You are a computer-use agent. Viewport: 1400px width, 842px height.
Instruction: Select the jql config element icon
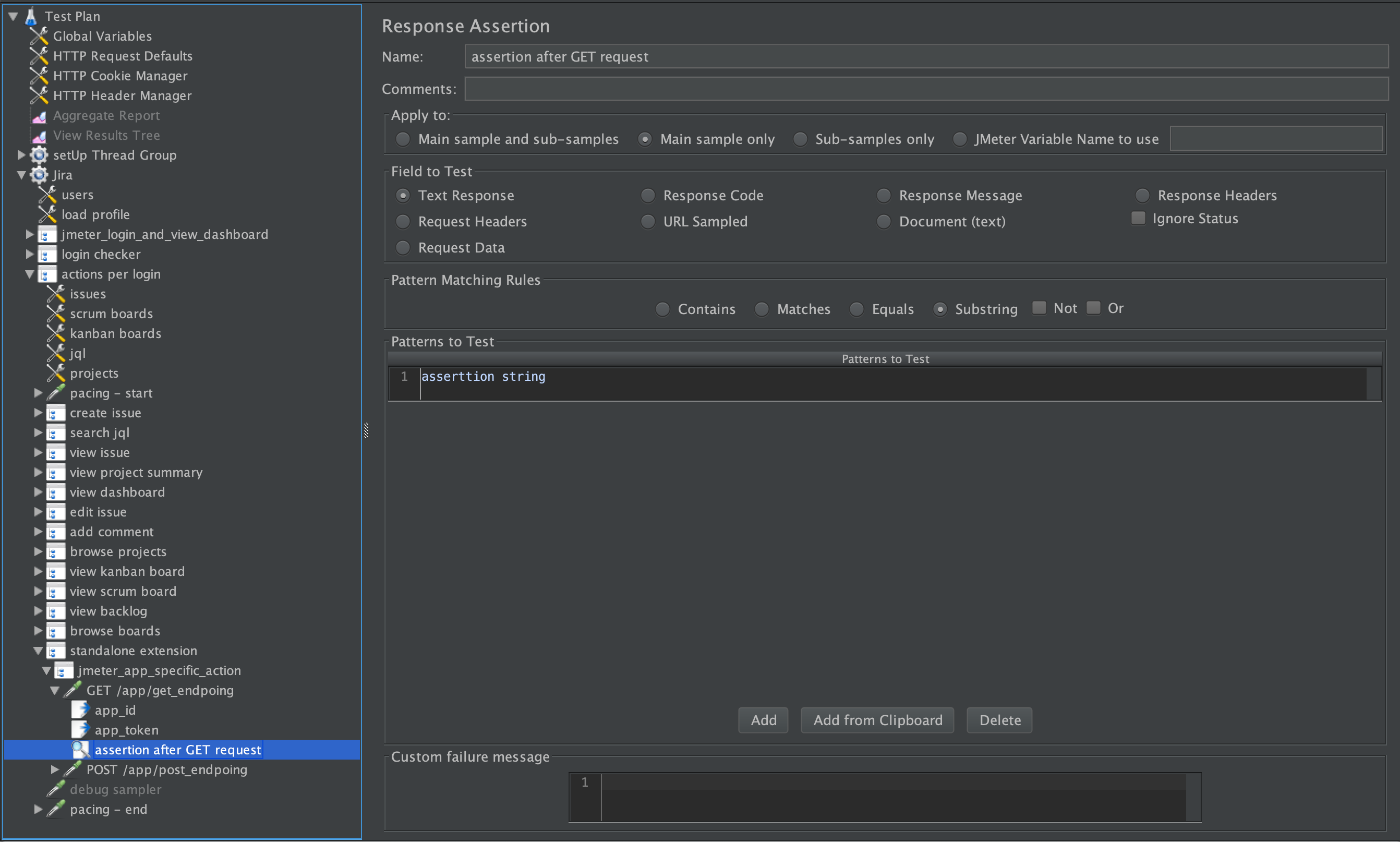click(56, 353)
